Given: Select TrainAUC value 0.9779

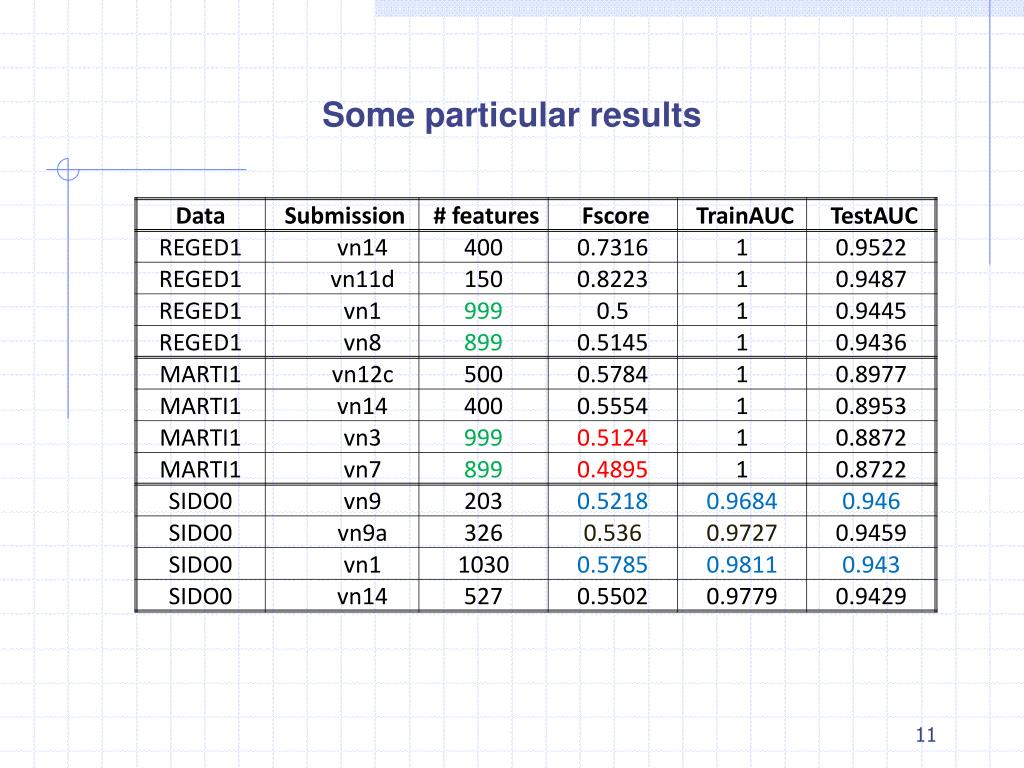Looking at the screenshot, I should (742, 596).
